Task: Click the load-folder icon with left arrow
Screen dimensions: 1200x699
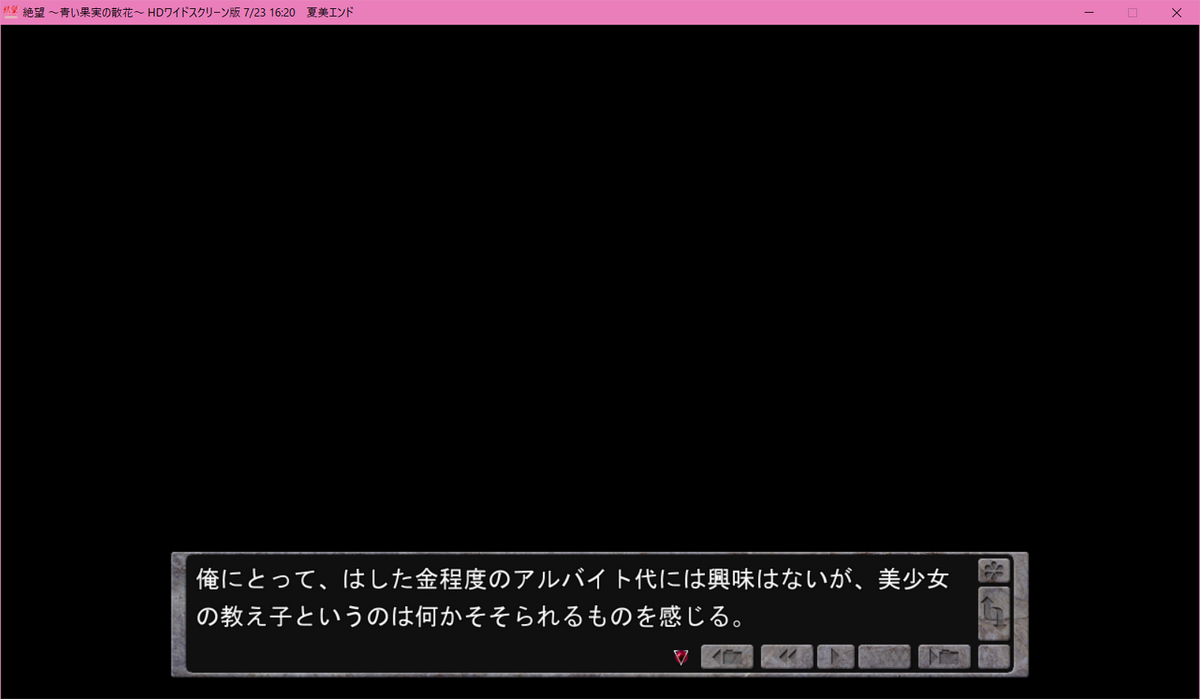Action: click(726, 657)
